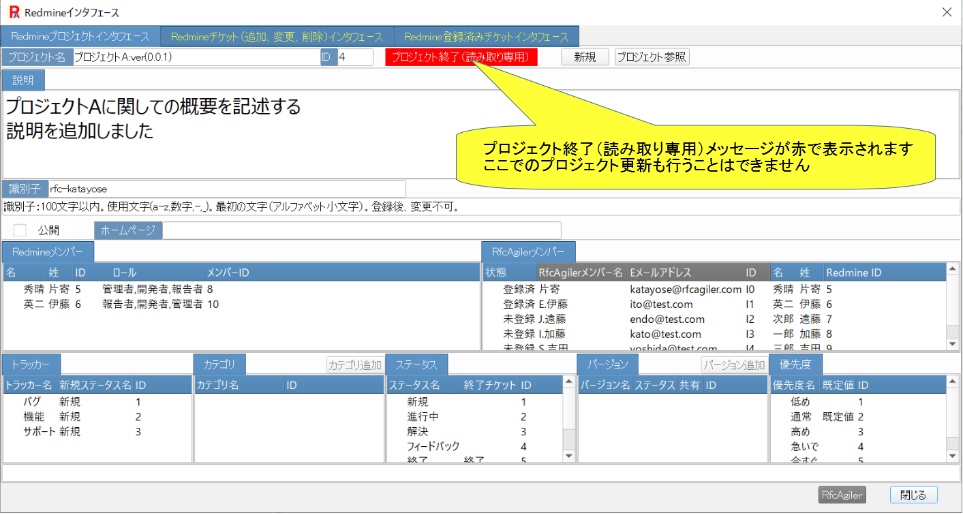Click email kato@test.com
This screenshot has width=963, height=515.
point(665,334)
